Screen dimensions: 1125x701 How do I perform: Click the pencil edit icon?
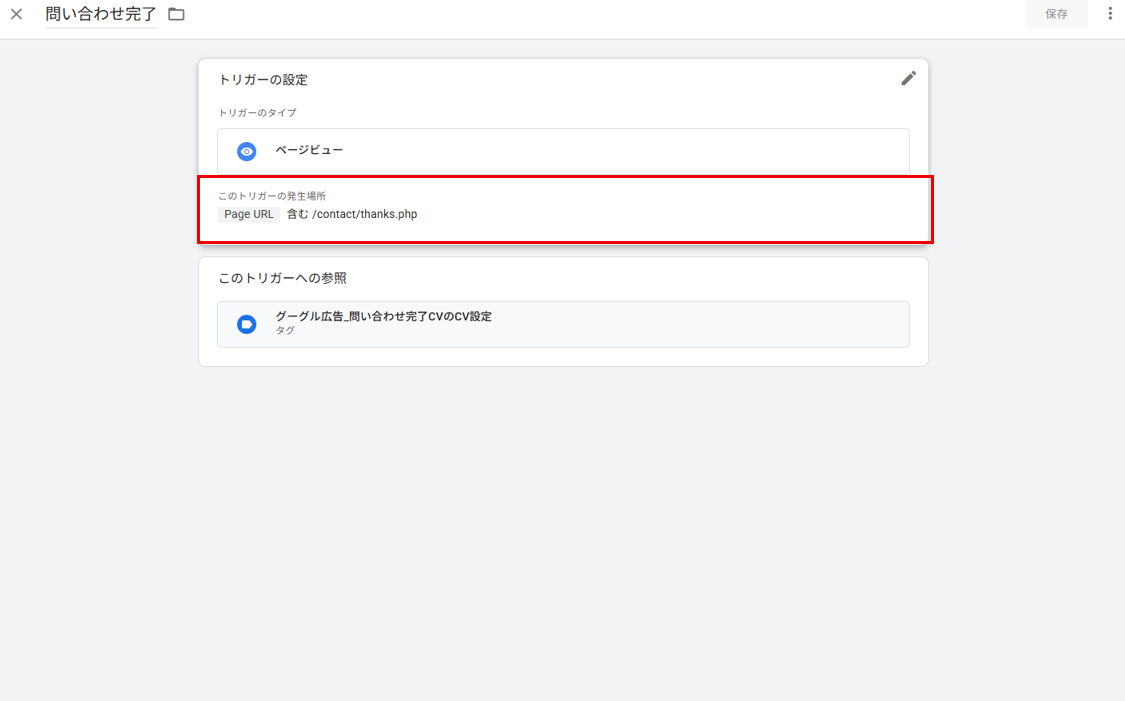point(908,78)
